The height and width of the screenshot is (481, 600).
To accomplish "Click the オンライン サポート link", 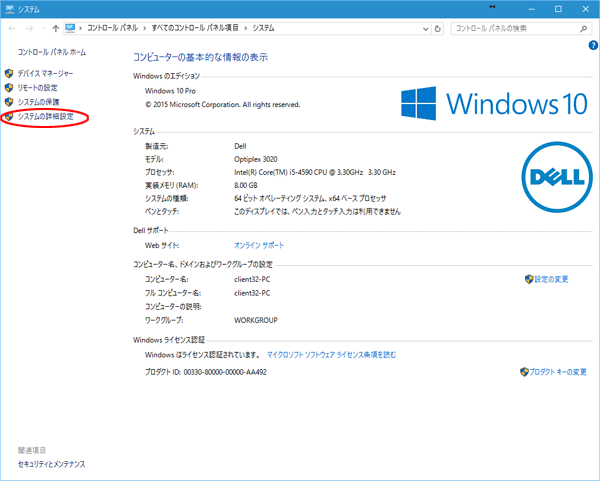I will point(259,245).
